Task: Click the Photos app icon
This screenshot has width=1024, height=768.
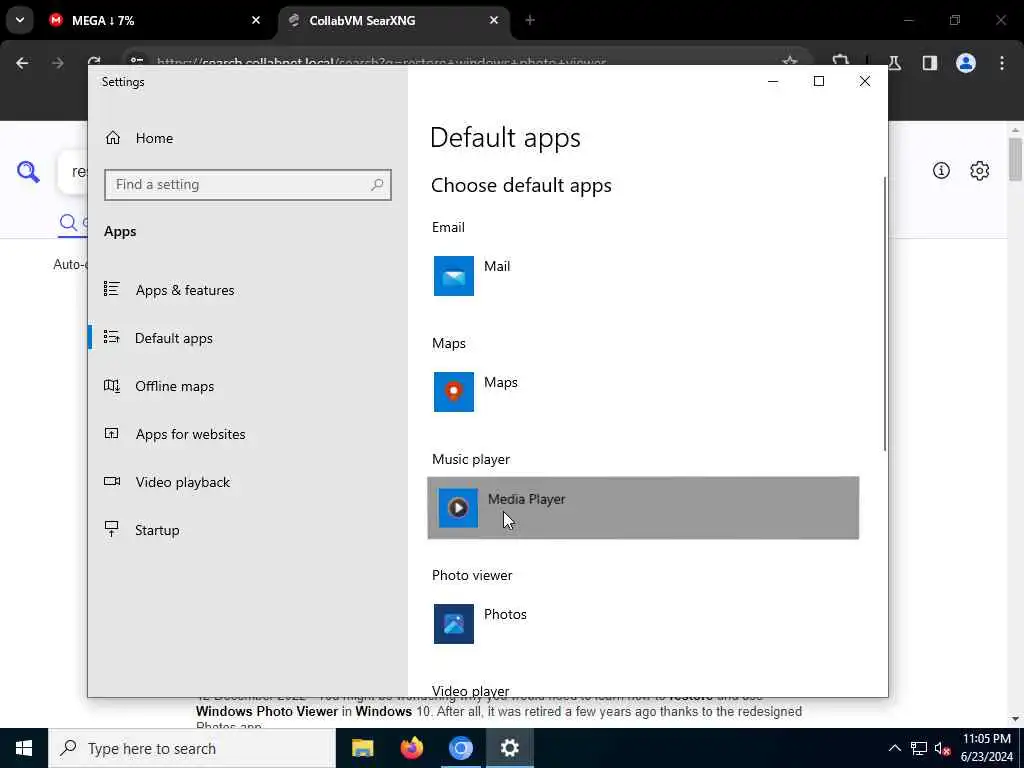Action: point(454,624)
